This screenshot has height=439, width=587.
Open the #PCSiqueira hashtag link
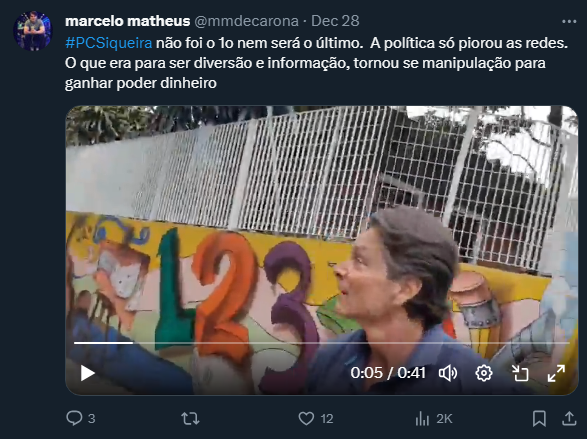109,43
